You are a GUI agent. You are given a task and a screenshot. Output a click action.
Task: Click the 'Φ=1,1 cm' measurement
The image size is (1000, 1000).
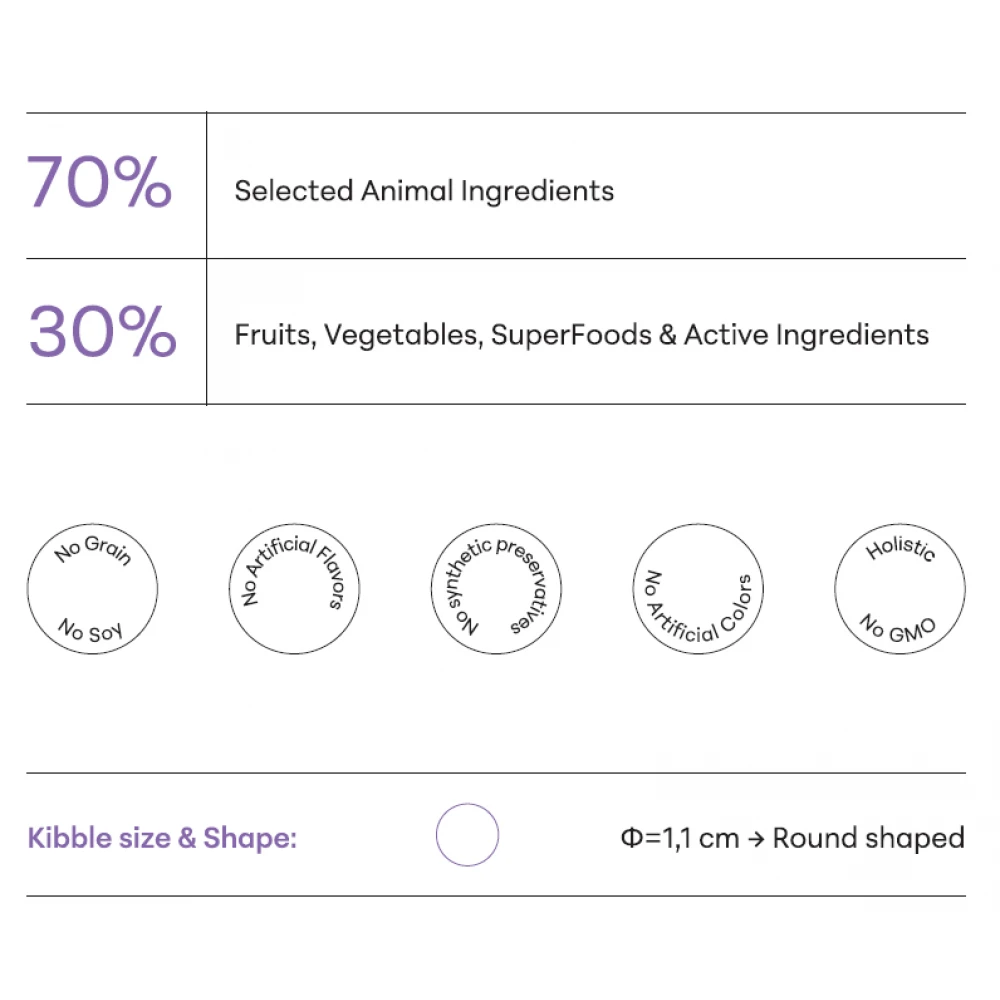tap(680, 838)
